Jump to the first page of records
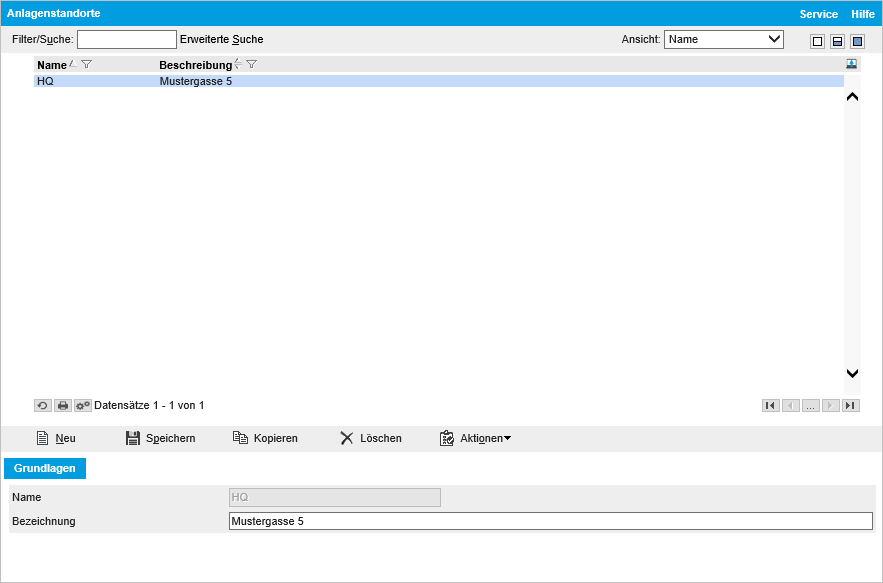Viewport: 883px width, 583px height. (770, 405)
